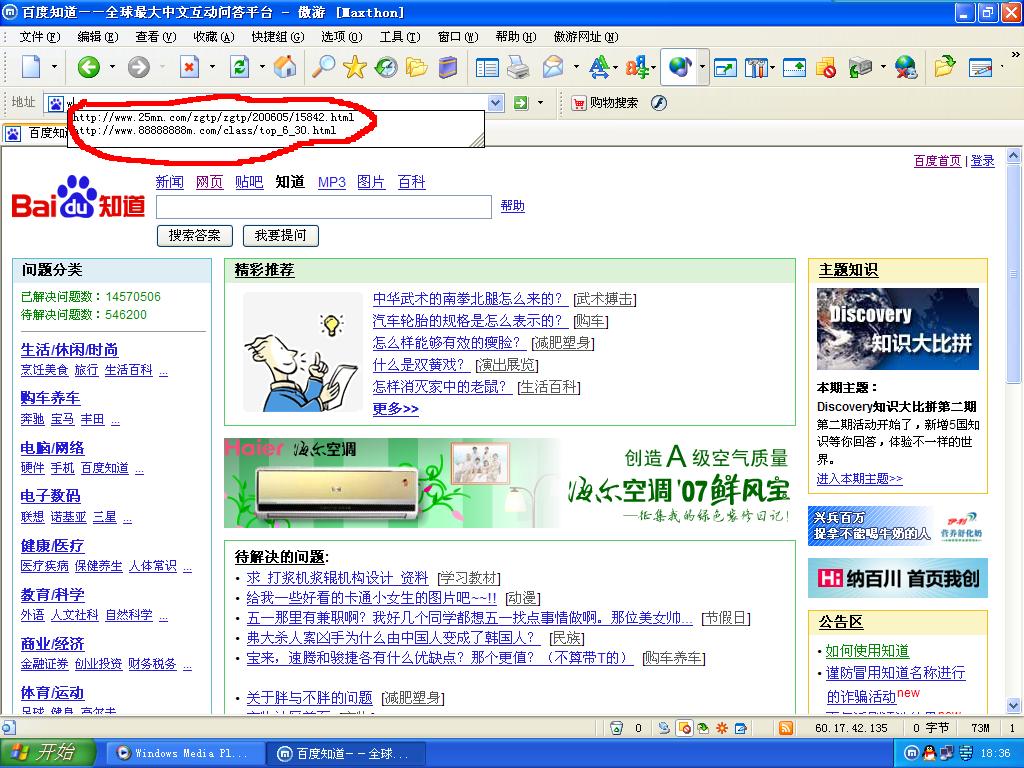Screen dimensions: 1024x768
Task: Open the magnifier Search icon
Action: [x=323, y=67]
